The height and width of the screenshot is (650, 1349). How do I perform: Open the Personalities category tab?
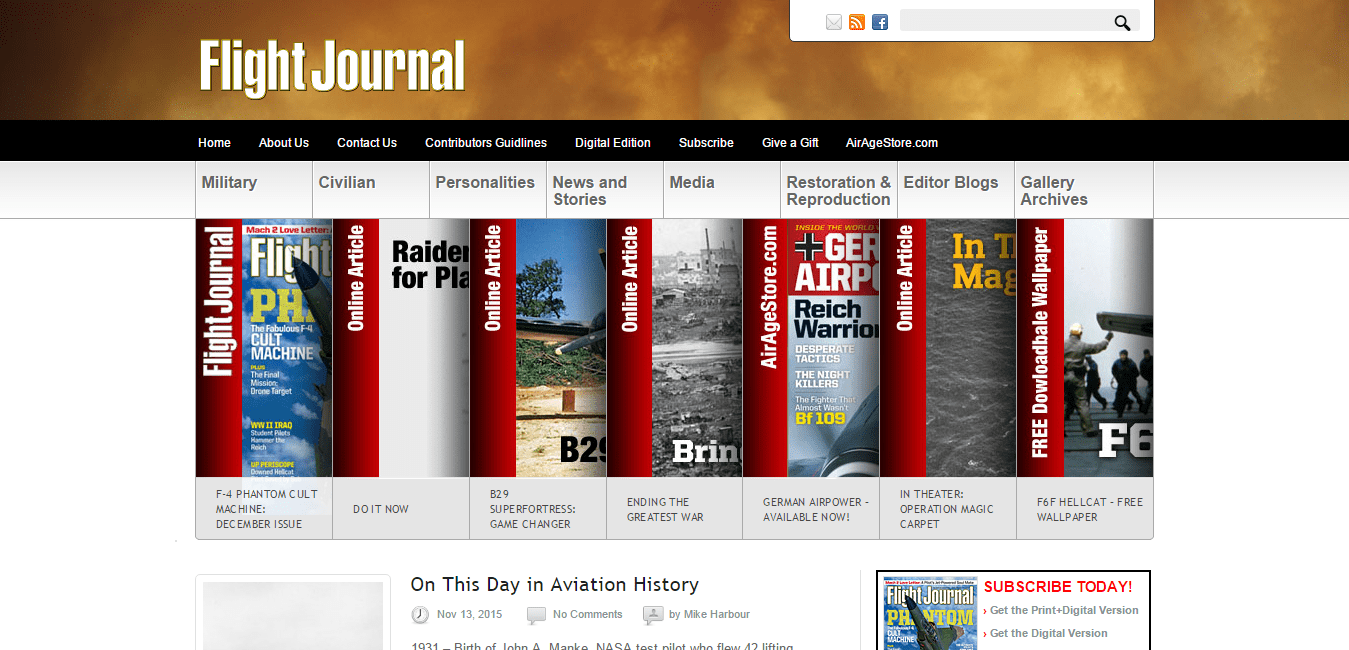click(x=488, y=190)
